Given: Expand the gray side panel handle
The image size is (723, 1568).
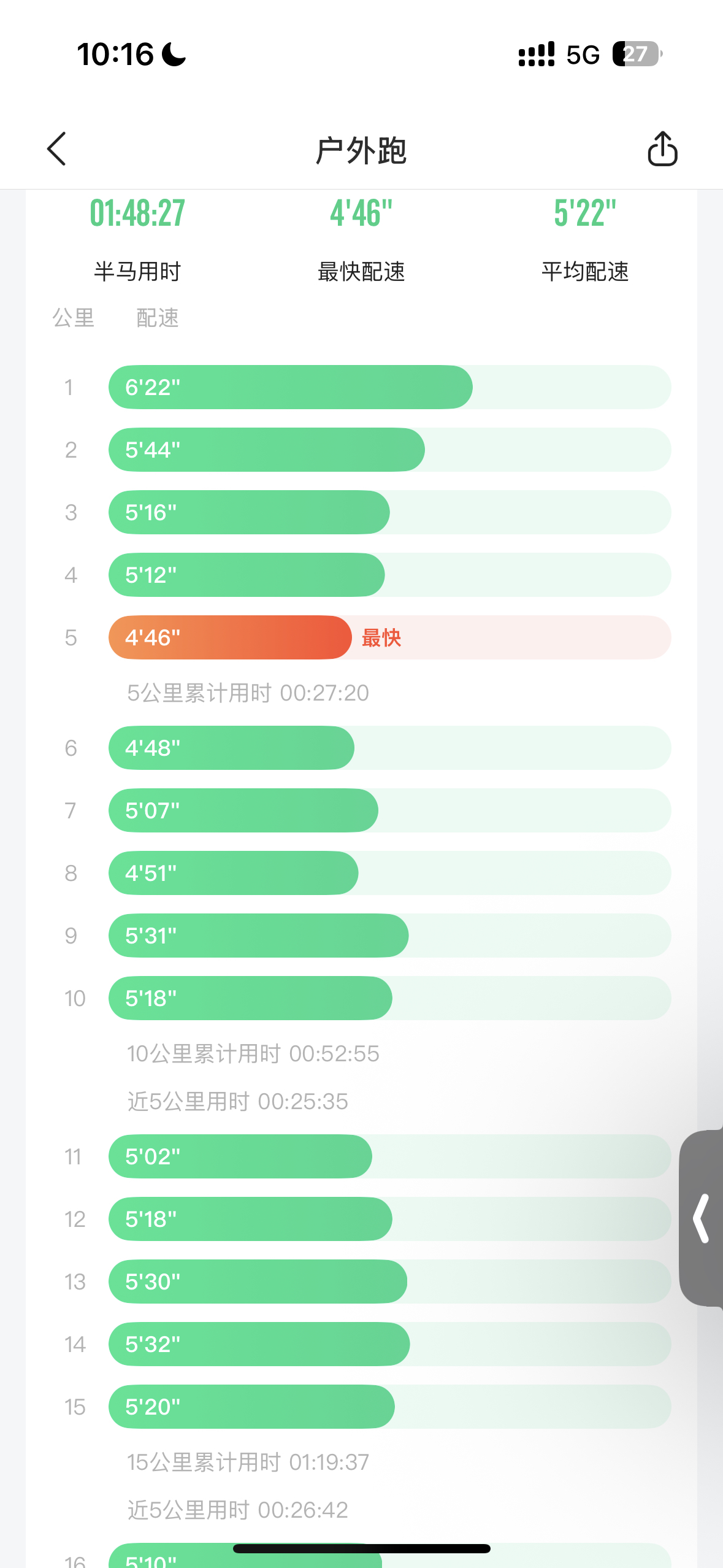Looking at the screenshot, I should click(x=702, y=1218).
